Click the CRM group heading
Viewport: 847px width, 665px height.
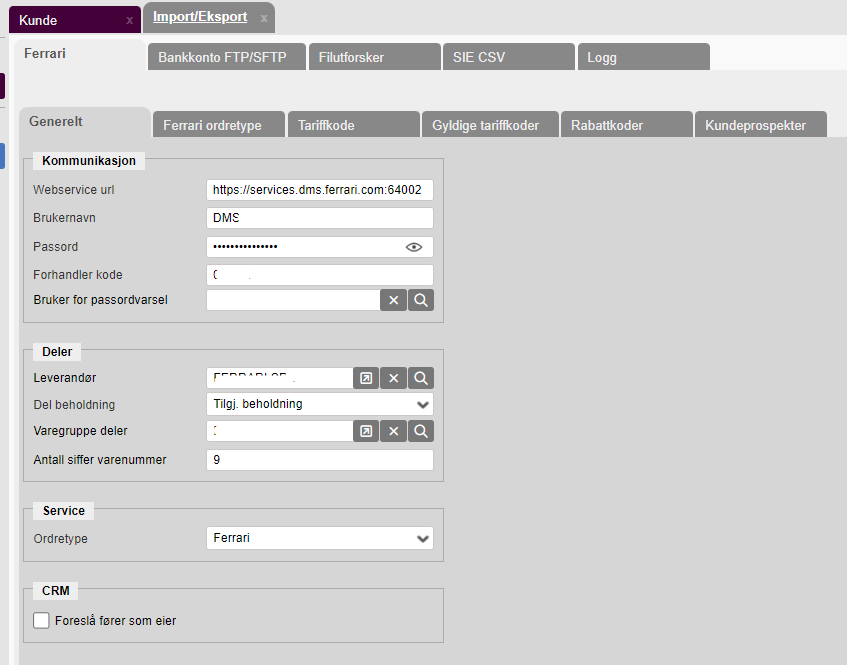[x=56, y=590]
